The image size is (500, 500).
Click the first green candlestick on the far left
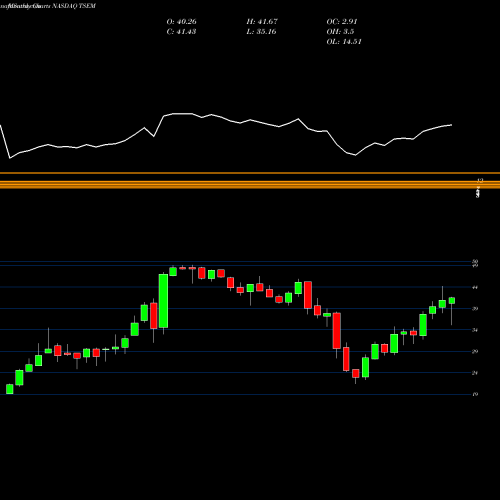[x=10, y=389]
